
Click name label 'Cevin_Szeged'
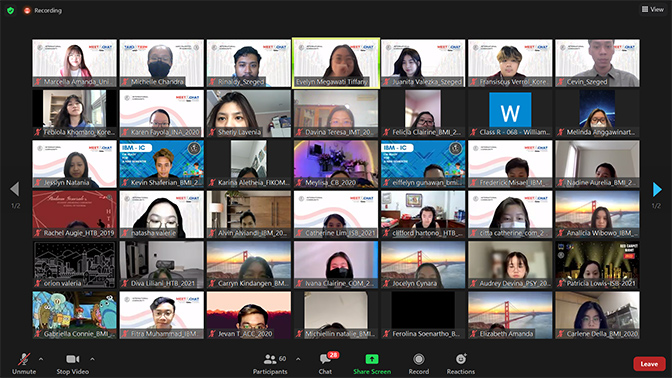587,82
